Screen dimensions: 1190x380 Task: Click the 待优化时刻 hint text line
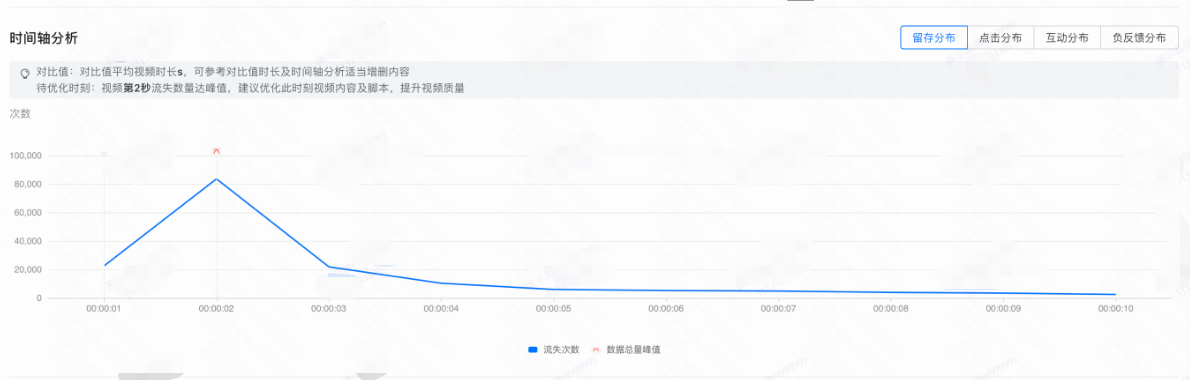(250, 87)
